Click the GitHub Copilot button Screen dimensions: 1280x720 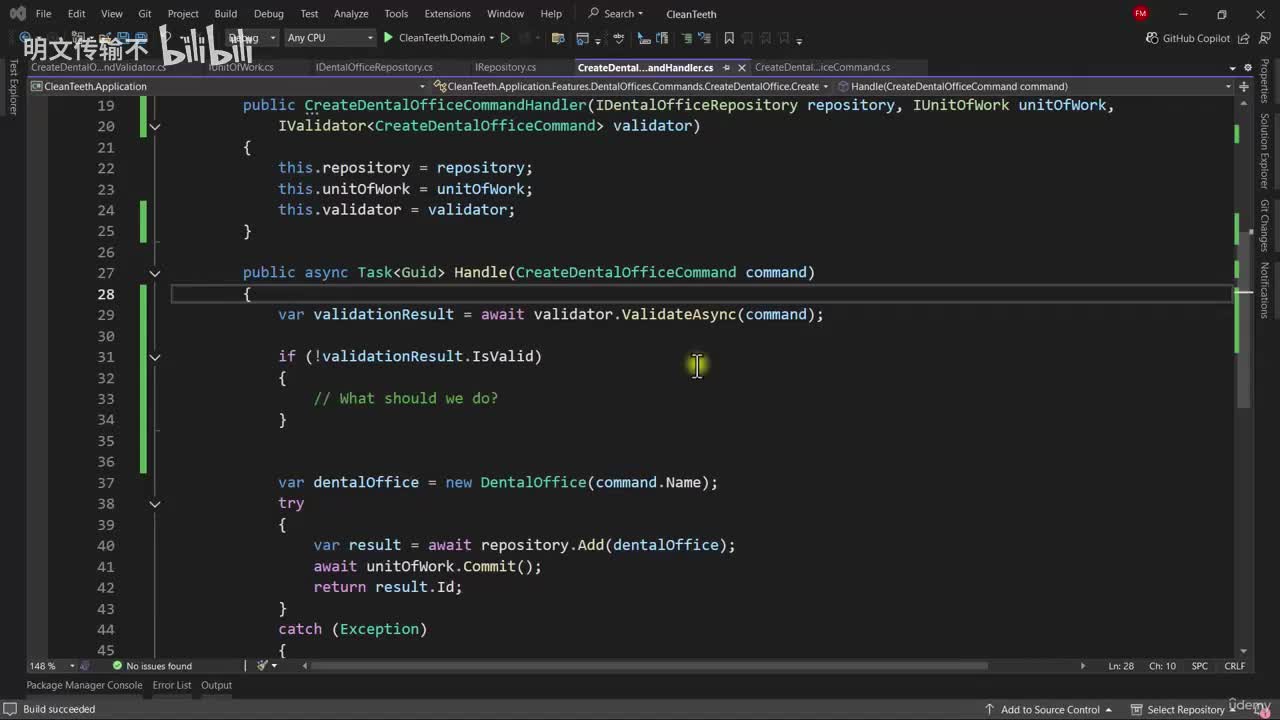coord(1188,38)
